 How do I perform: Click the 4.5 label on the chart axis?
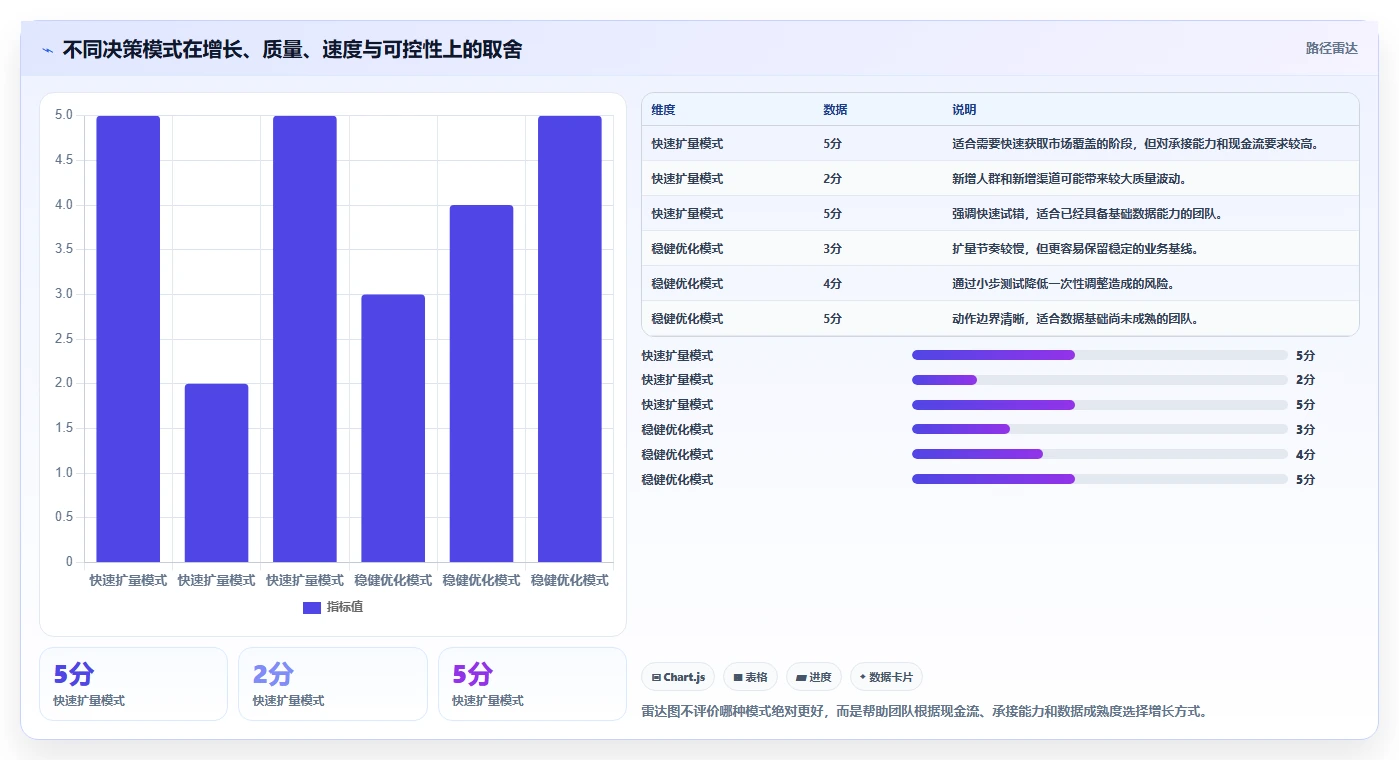click(x=63, y=160)
